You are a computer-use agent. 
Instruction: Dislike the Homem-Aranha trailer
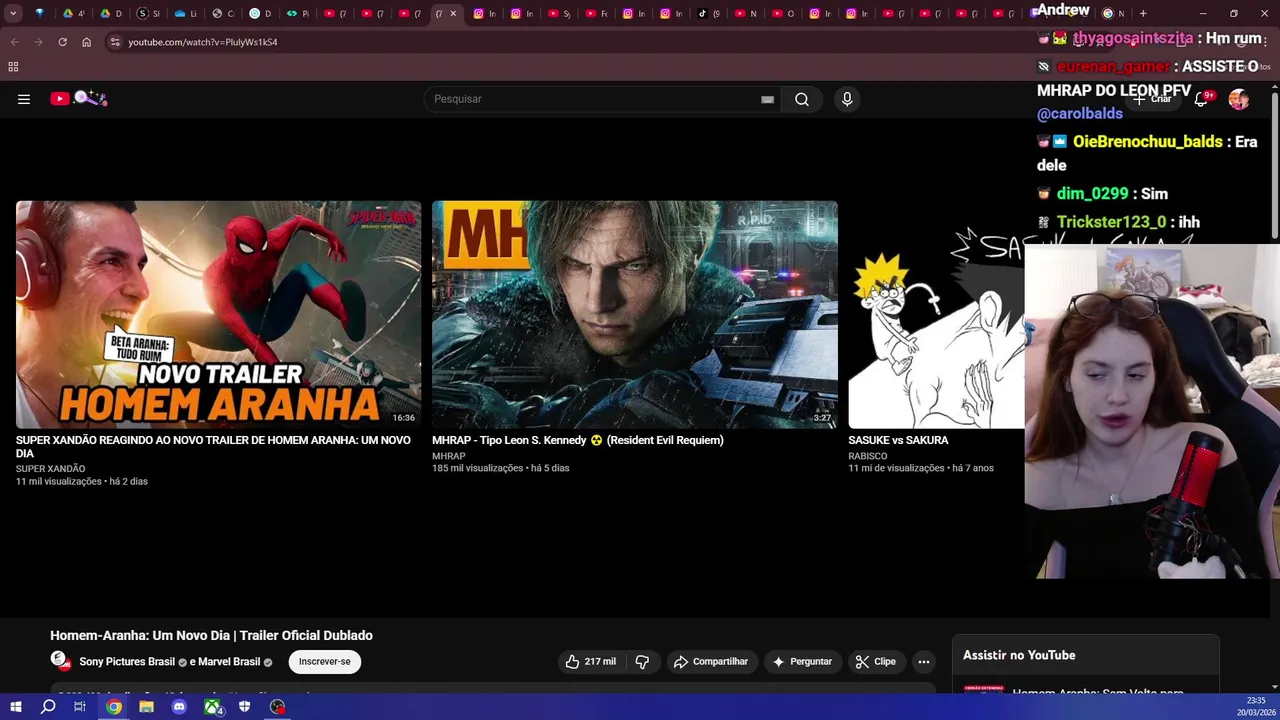pos(642,662)
